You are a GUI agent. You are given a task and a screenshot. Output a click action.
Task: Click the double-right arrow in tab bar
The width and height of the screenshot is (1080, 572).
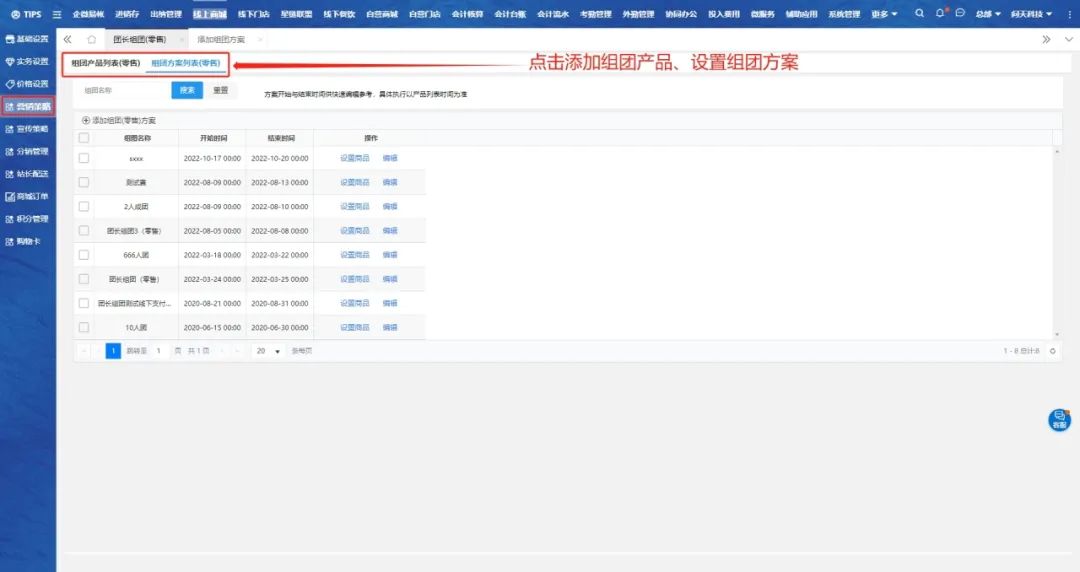pos(1046,39)
